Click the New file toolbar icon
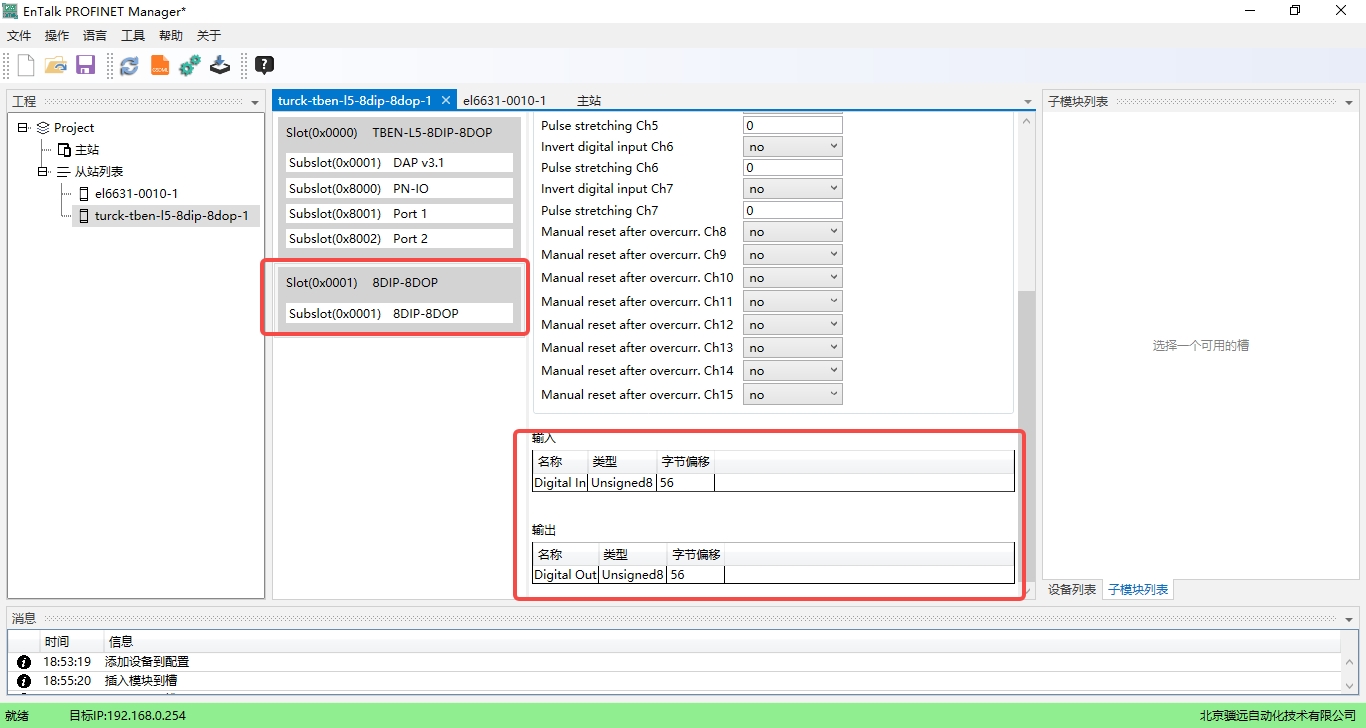1366x728 pixels. 26,66
